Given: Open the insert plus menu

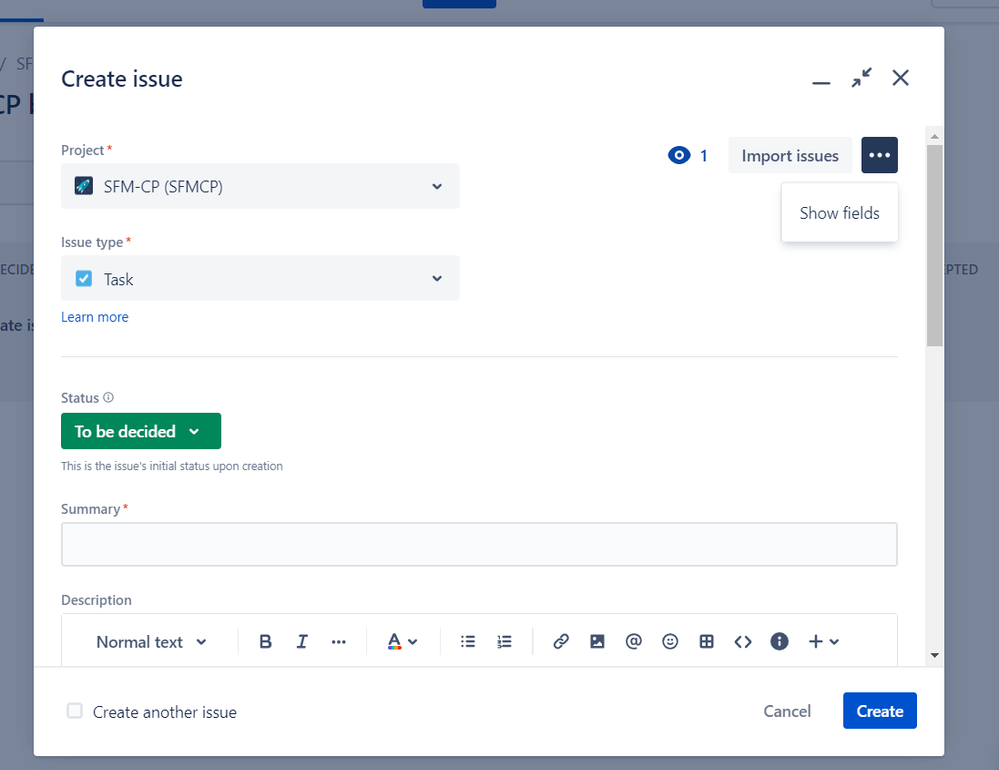Looking at the screenshot, I should point(823,641).
